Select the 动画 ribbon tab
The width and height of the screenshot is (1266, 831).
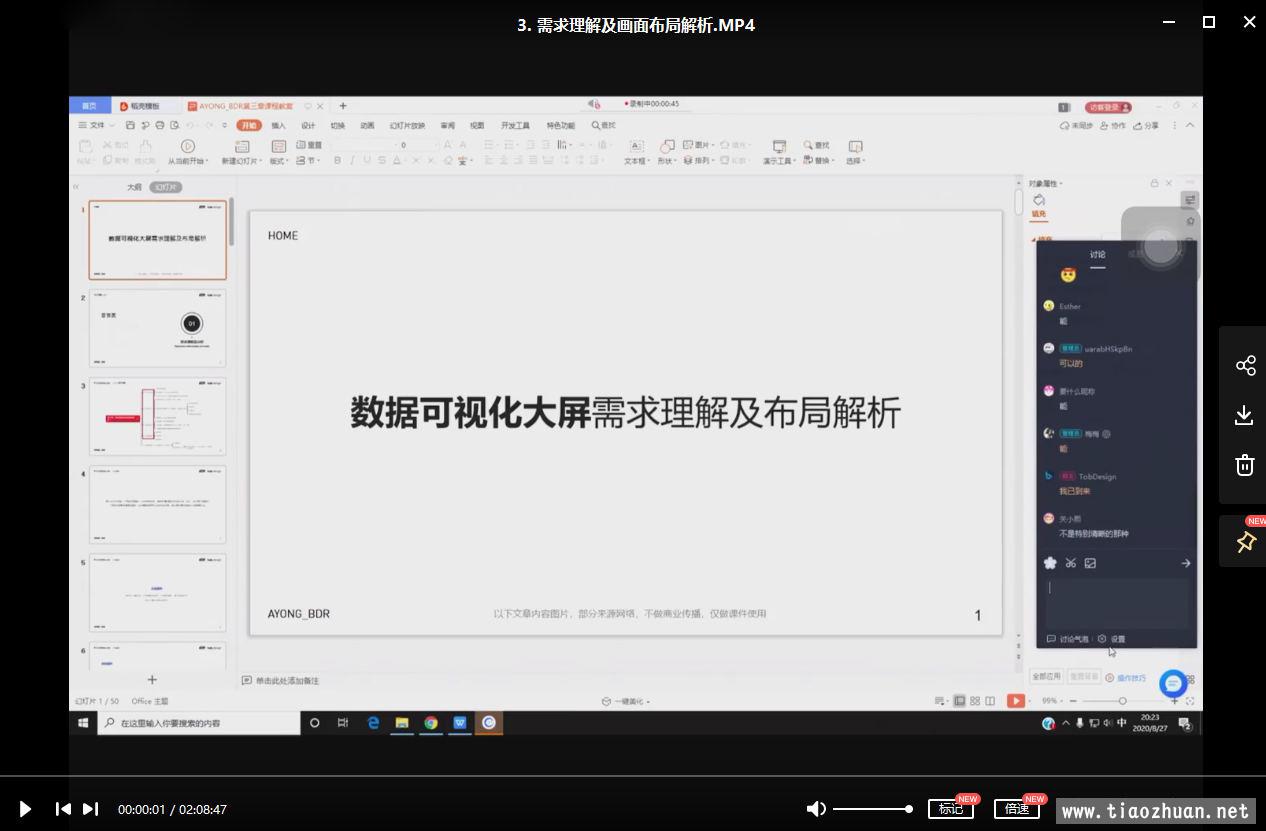(367, 125)
